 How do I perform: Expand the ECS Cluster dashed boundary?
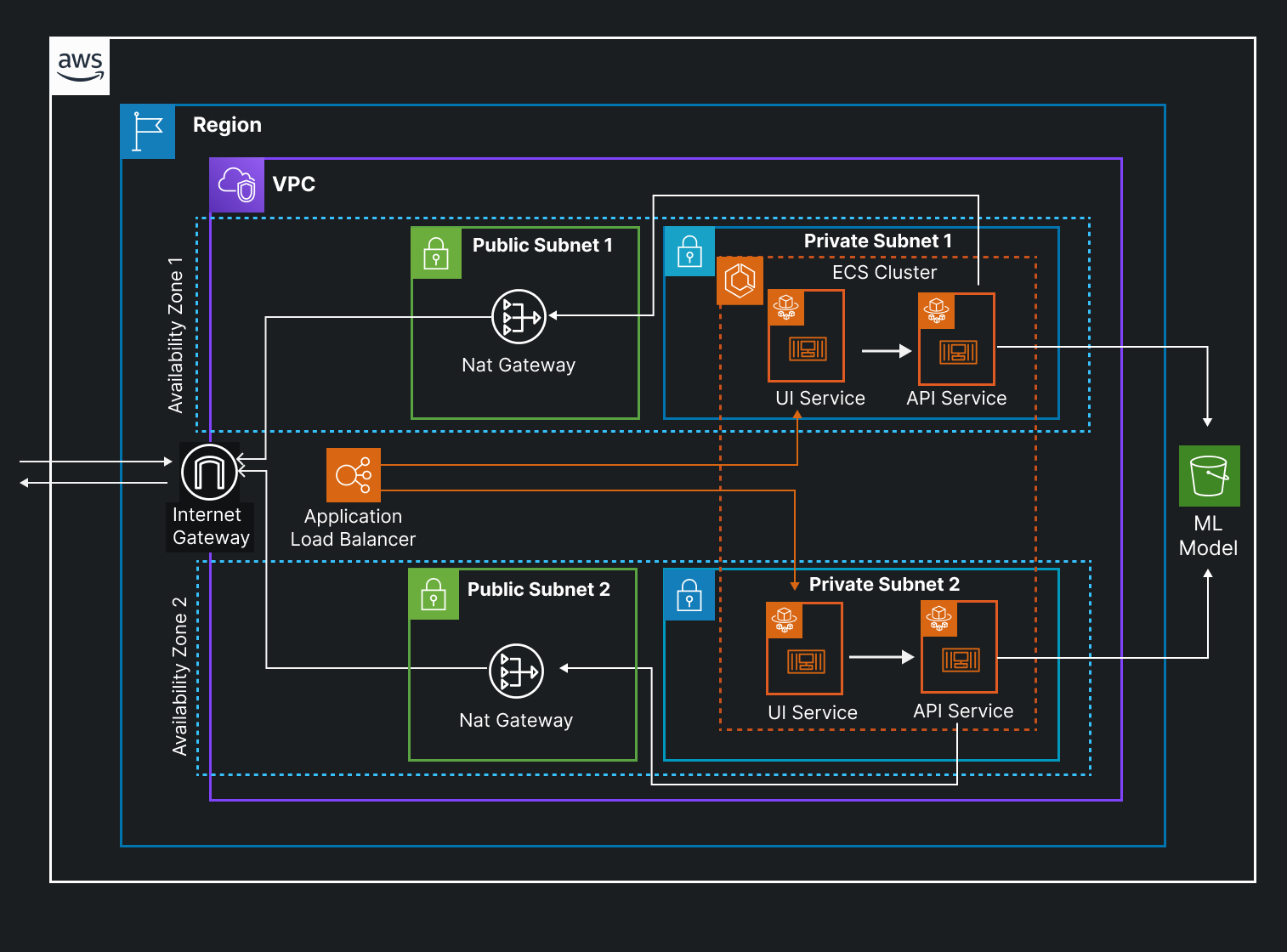[884, 272]
